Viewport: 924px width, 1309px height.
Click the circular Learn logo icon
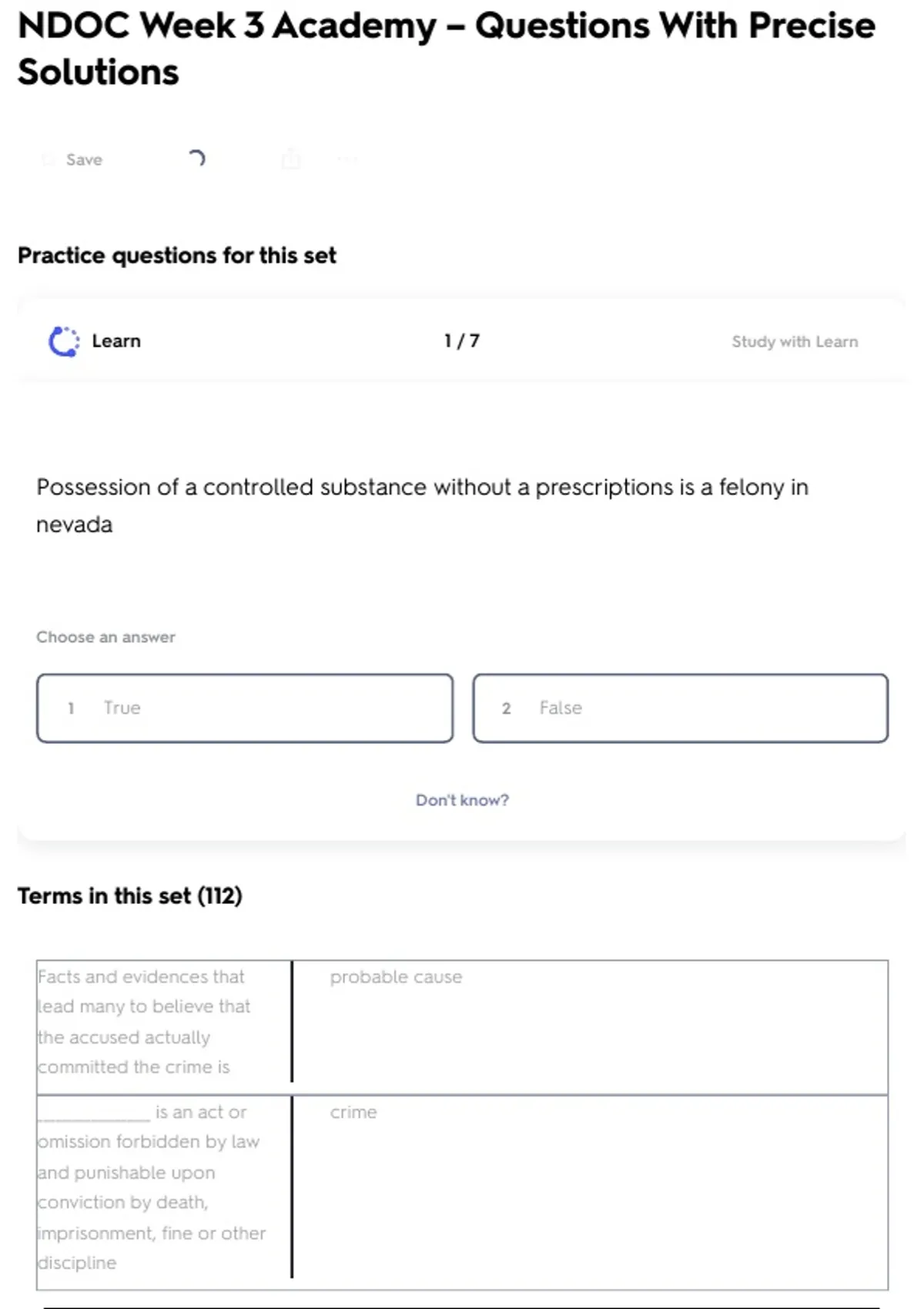pos(64,341)
